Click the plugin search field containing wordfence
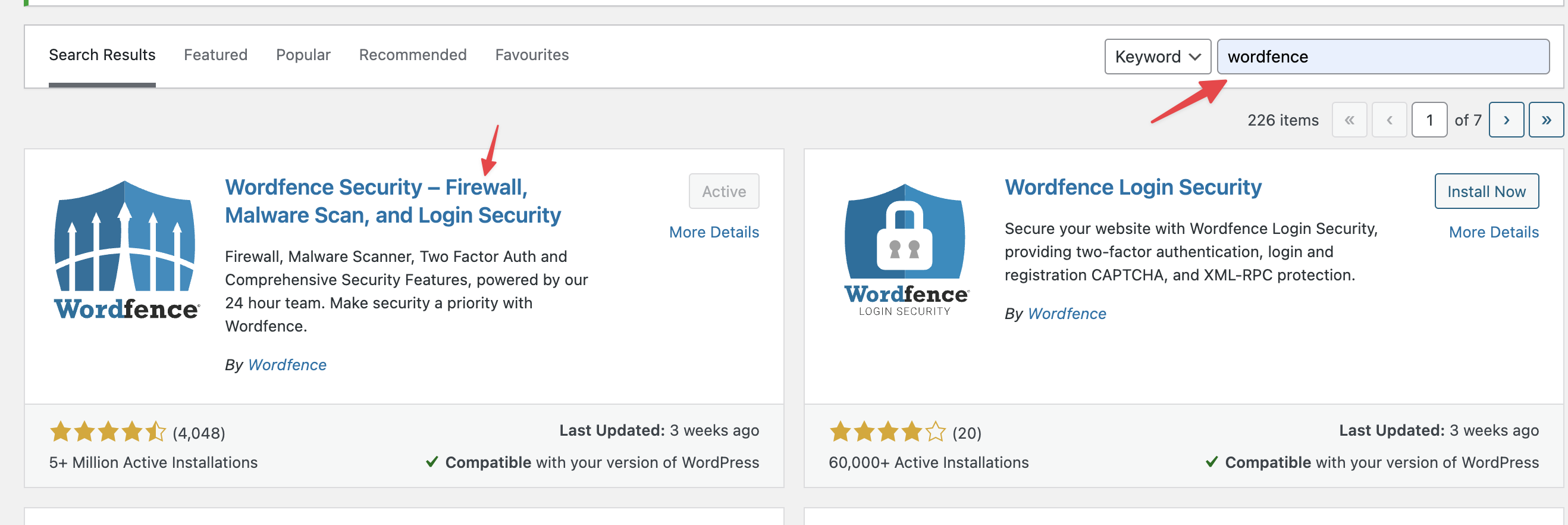Viewport: 1568px width, 525px height. (1383, 57)
